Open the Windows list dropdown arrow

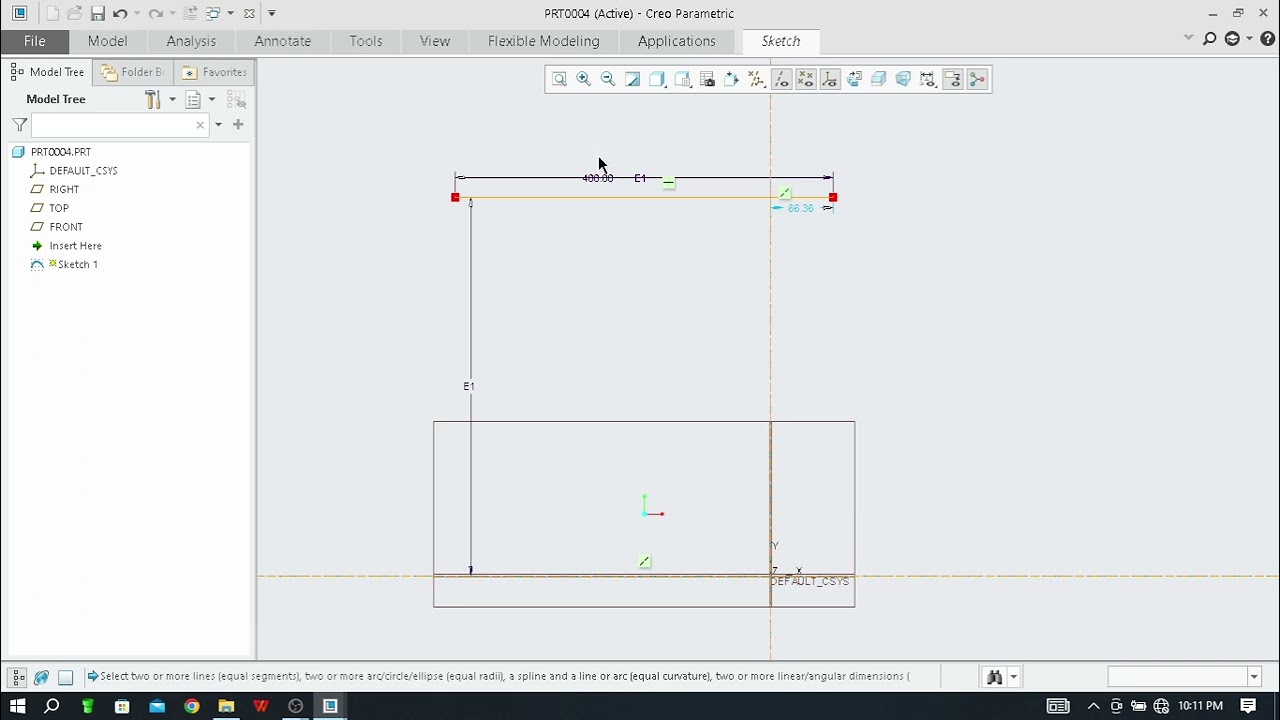230,13
